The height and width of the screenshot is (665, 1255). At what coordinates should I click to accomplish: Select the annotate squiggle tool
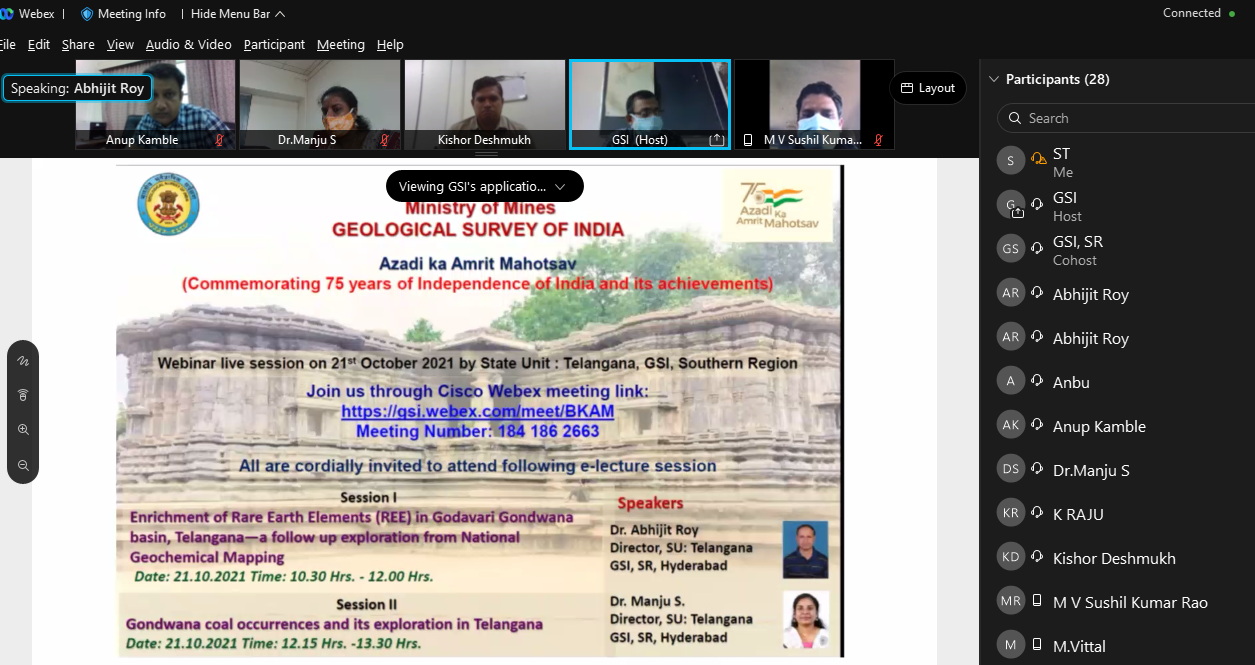23,361
